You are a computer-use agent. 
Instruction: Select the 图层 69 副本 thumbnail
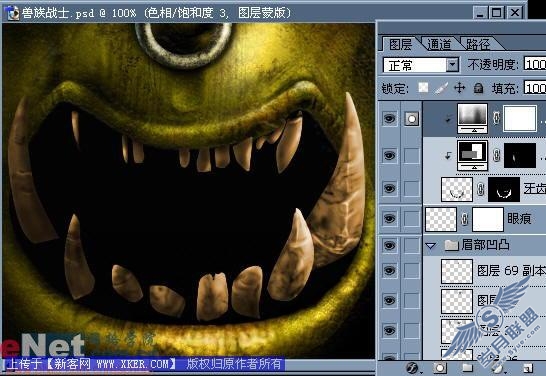point(457,271)
